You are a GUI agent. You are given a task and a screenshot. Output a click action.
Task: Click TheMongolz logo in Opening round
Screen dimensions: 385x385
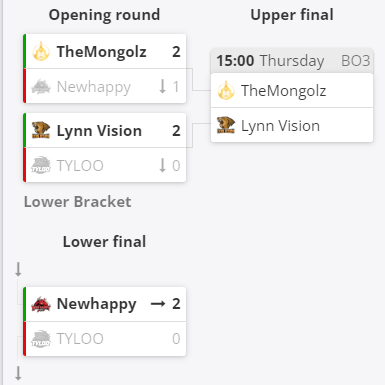pos(41,52)
